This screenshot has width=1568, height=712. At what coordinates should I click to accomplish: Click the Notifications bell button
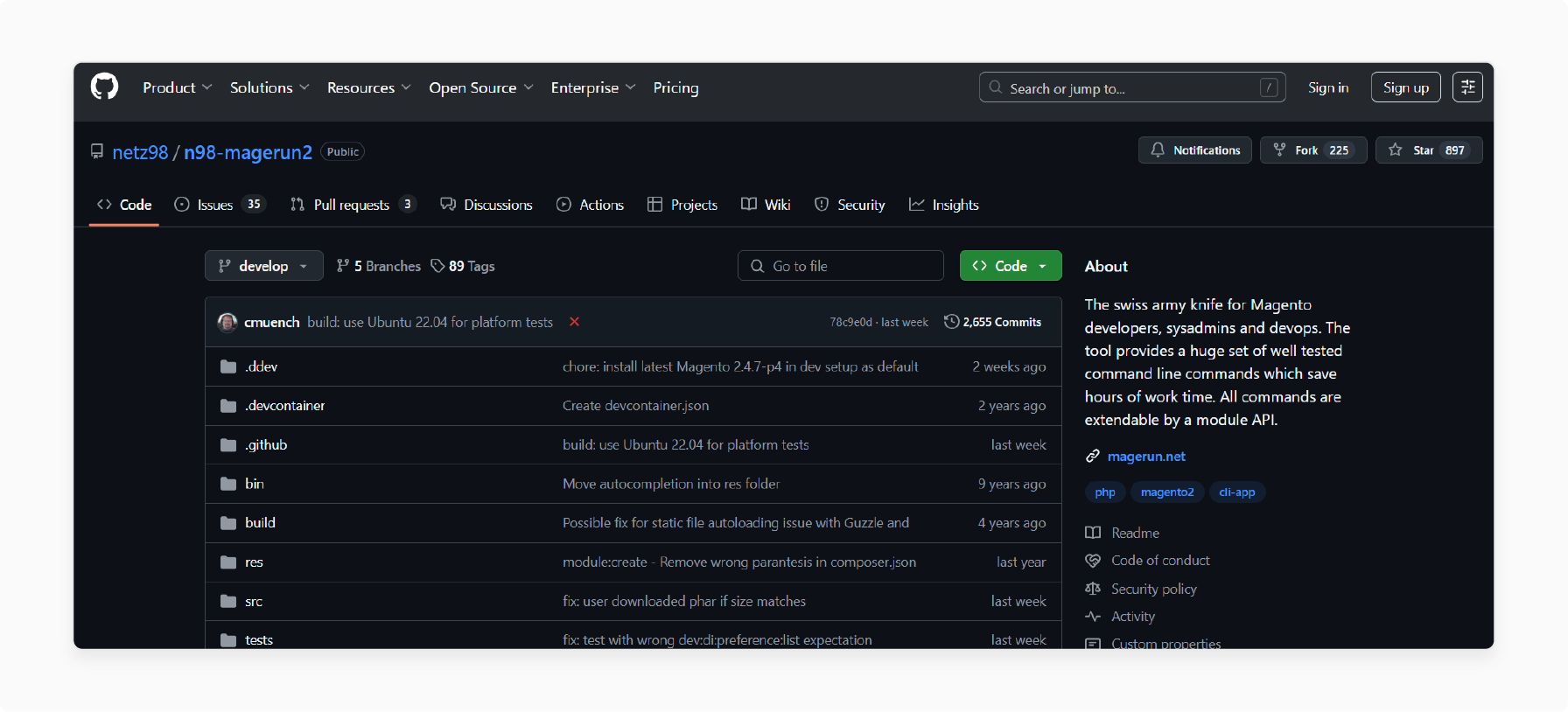tap(1194, 150)
